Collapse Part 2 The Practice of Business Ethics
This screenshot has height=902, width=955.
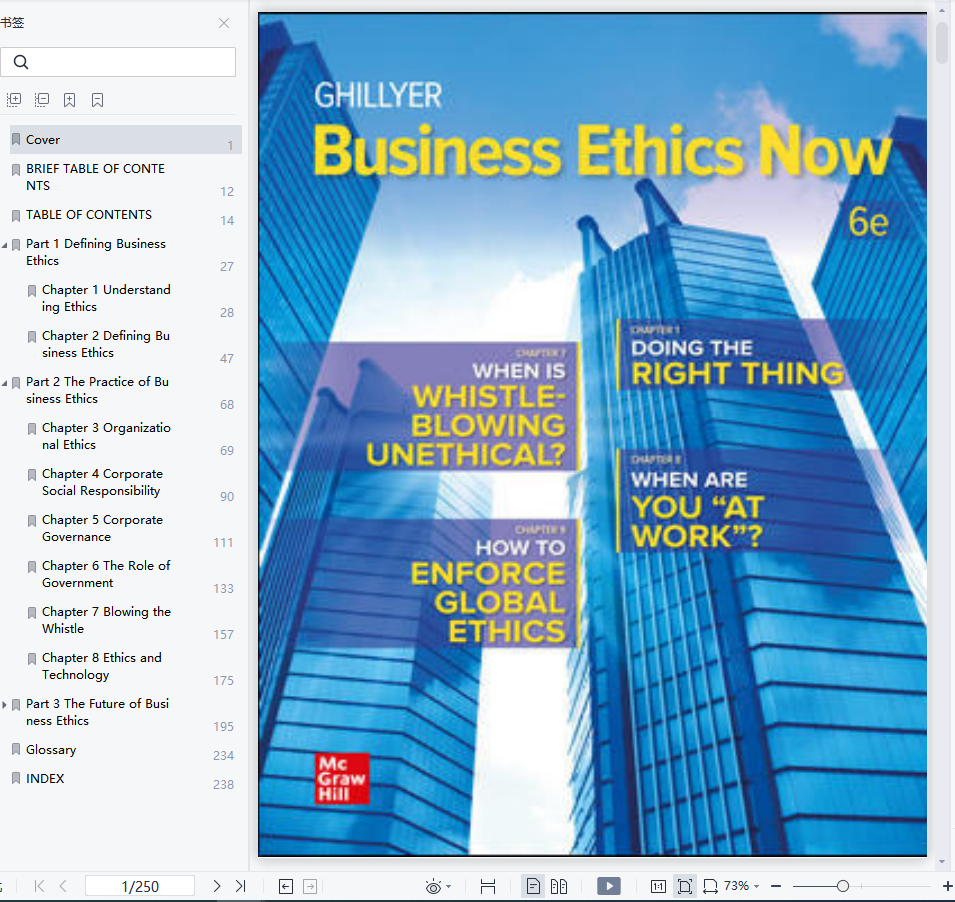pyautogui.click(x=5, y=383)
